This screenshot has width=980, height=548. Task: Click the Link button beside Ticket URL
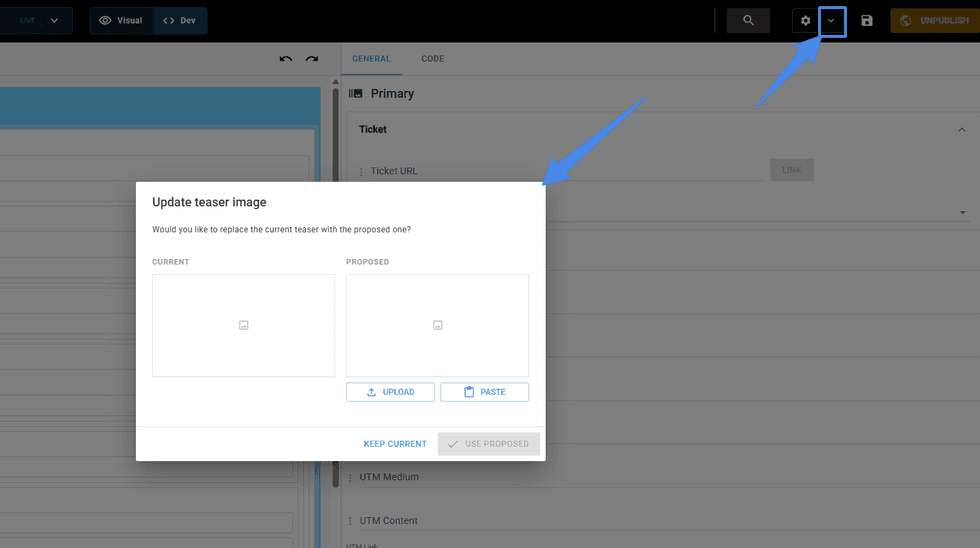click(x=792, y=170)
